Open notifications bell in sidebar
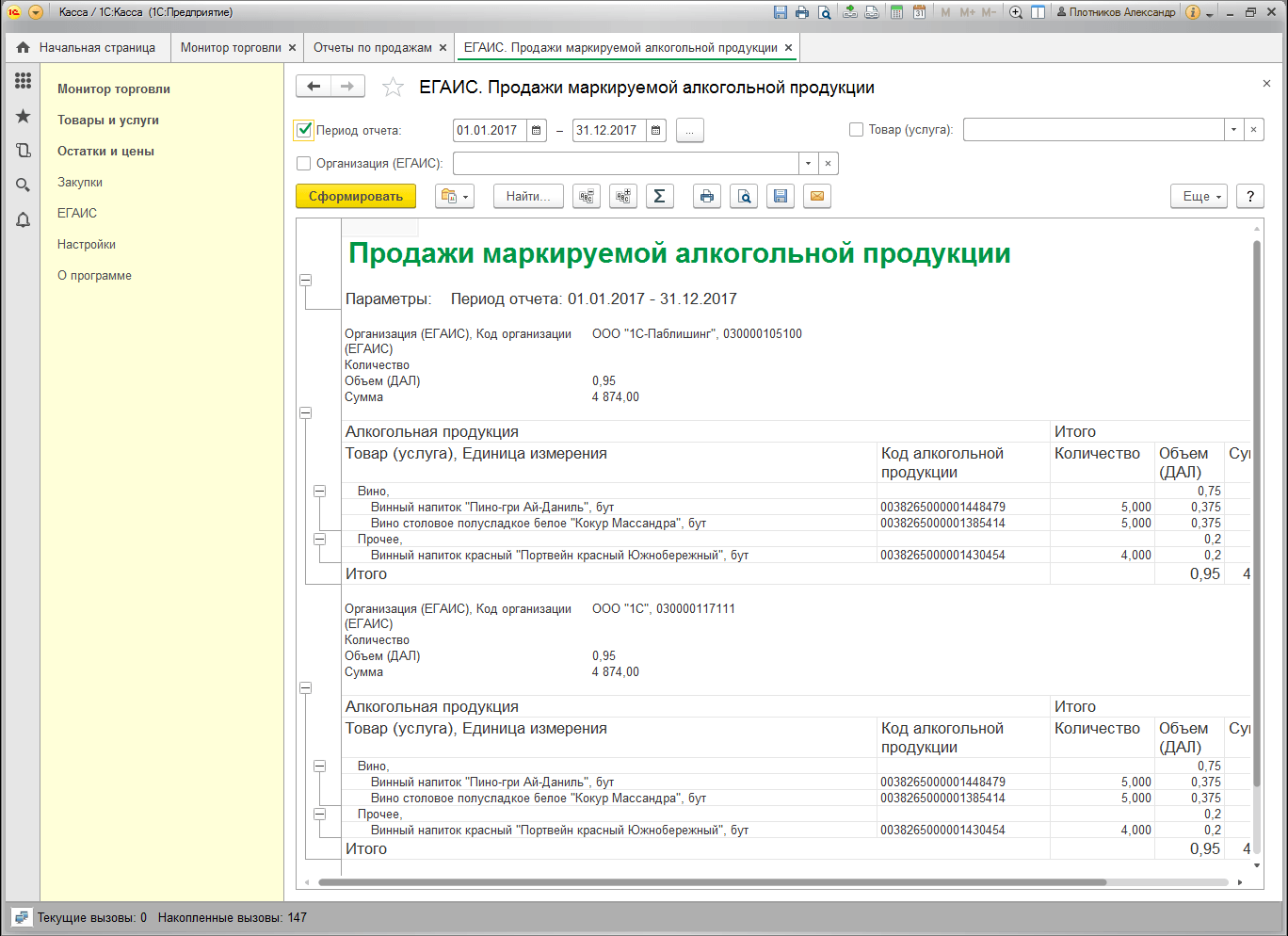The width and height of the screenshot is (1288, 936). [24, 220]
